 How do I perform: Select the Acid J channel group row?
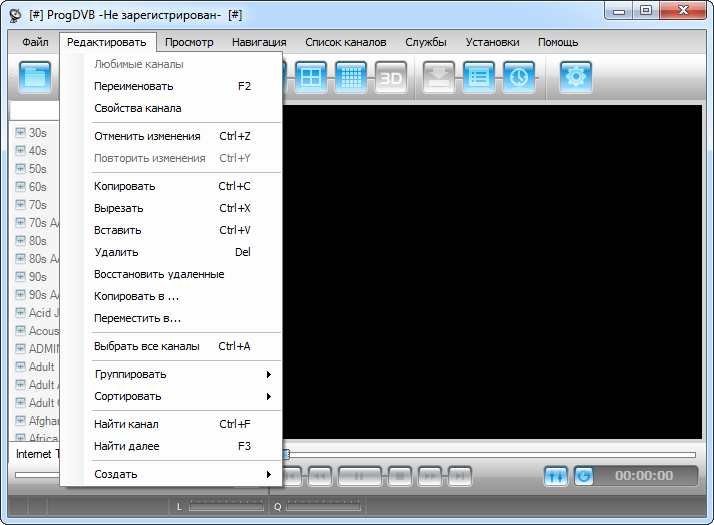36,313
